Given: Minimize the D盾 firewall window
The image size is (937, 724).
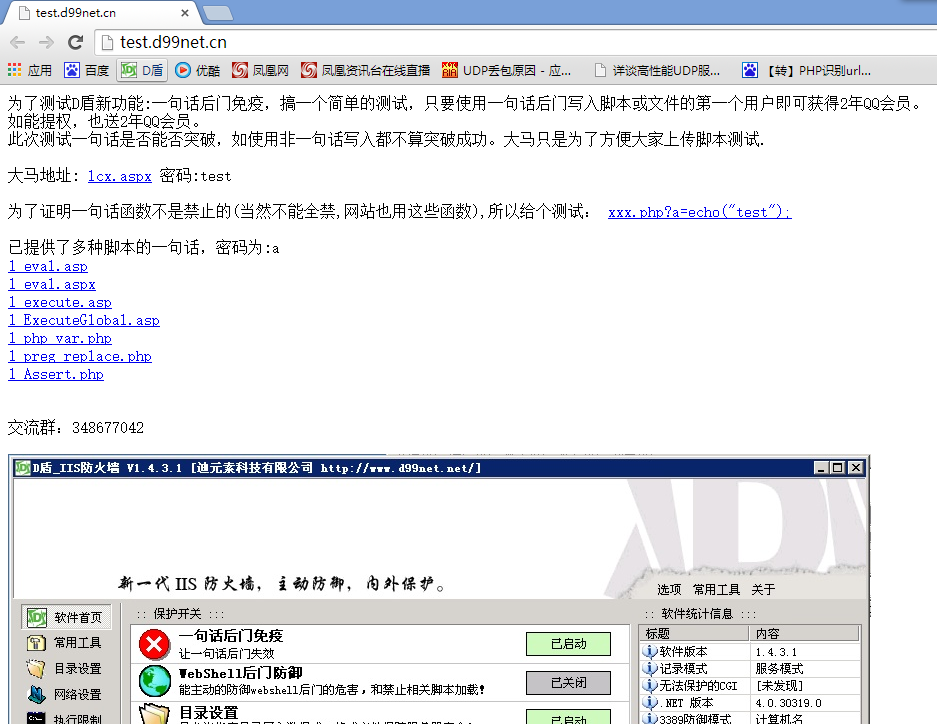Looking at the screenshot, I should pos(822,468).
